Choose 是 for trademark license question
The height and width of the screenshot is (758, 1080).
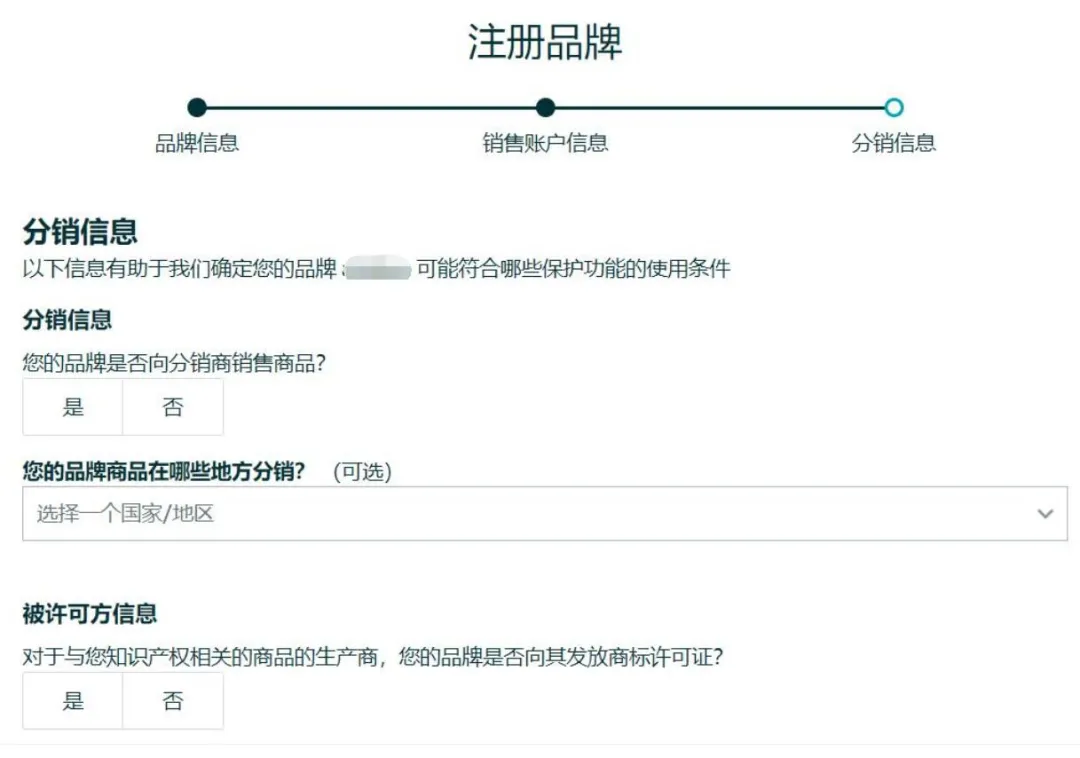click(73, 701)
